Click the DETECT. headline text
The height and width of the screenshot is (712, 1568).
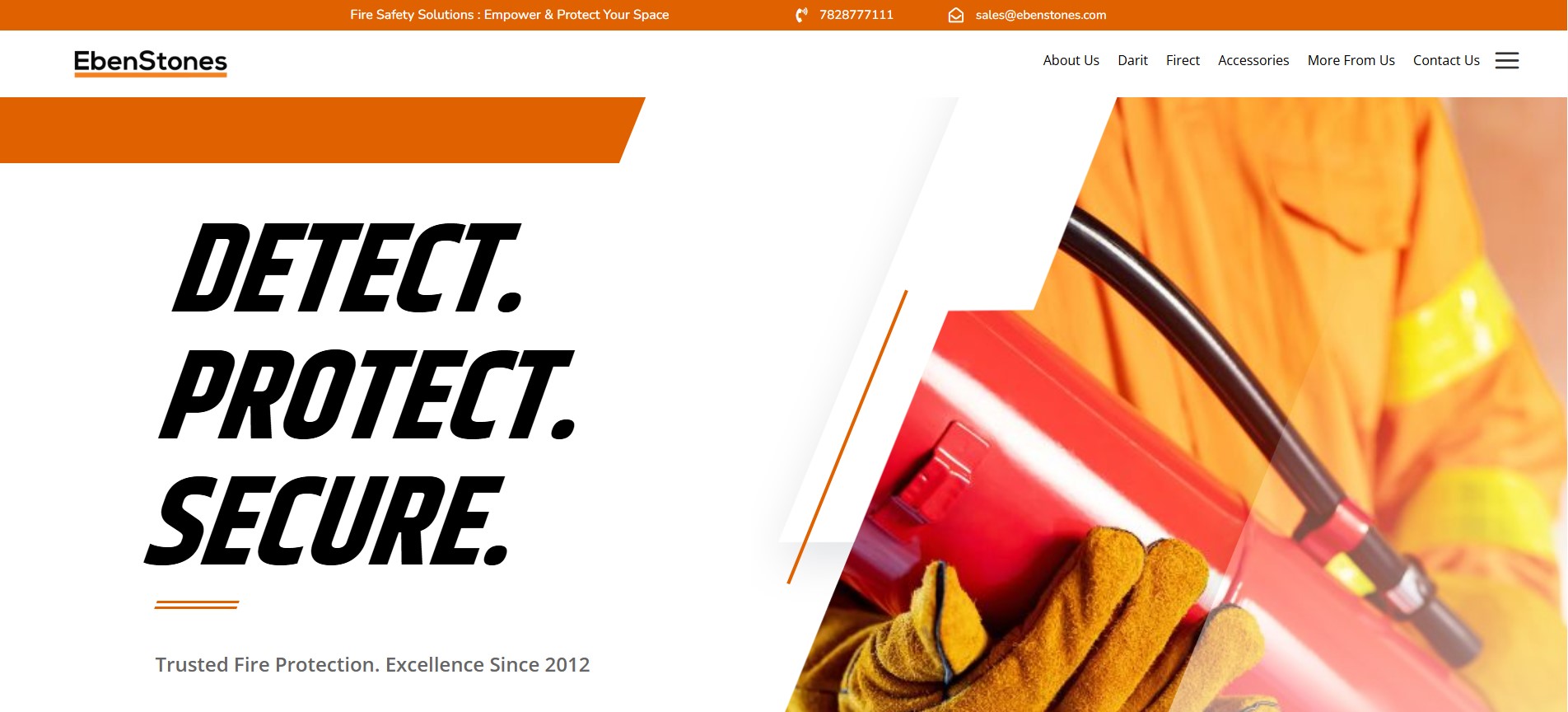[348, 268]
